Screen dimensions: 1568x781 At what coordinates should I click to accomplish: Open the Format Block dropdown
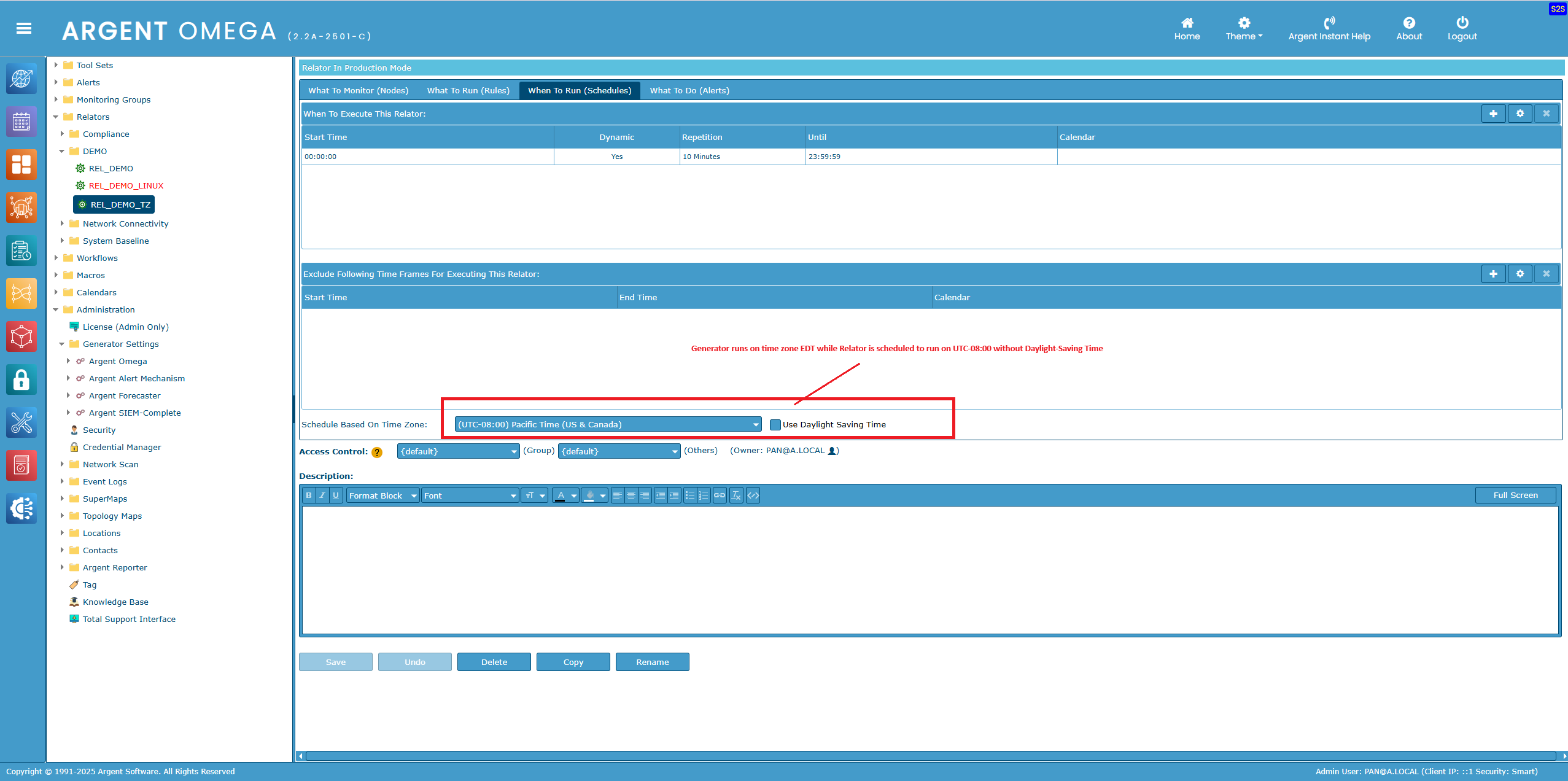click(x=382, y=495)
